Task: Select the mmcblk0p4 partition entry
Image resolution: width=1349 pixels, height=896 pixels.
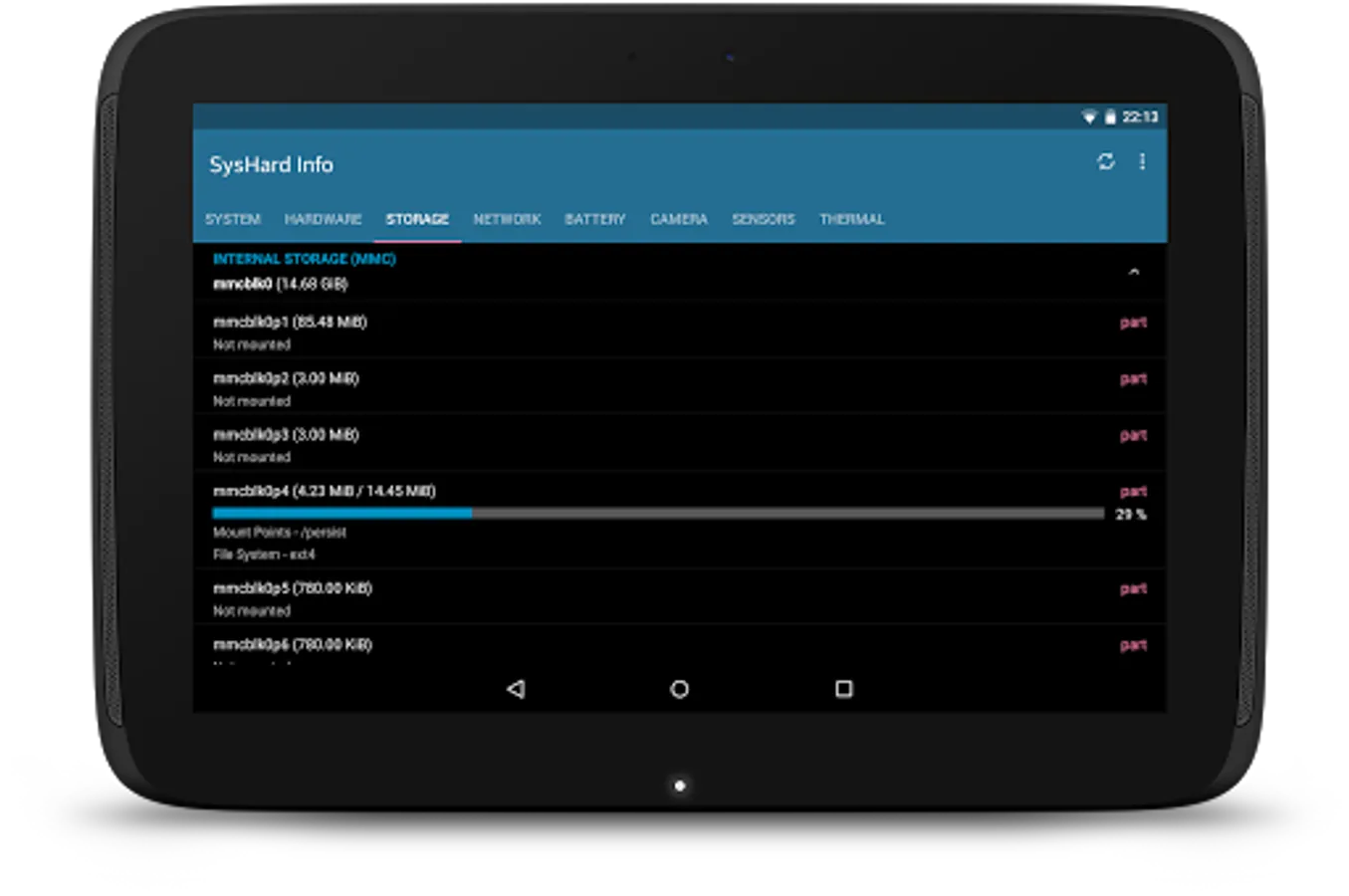Action: click(679, 521)
